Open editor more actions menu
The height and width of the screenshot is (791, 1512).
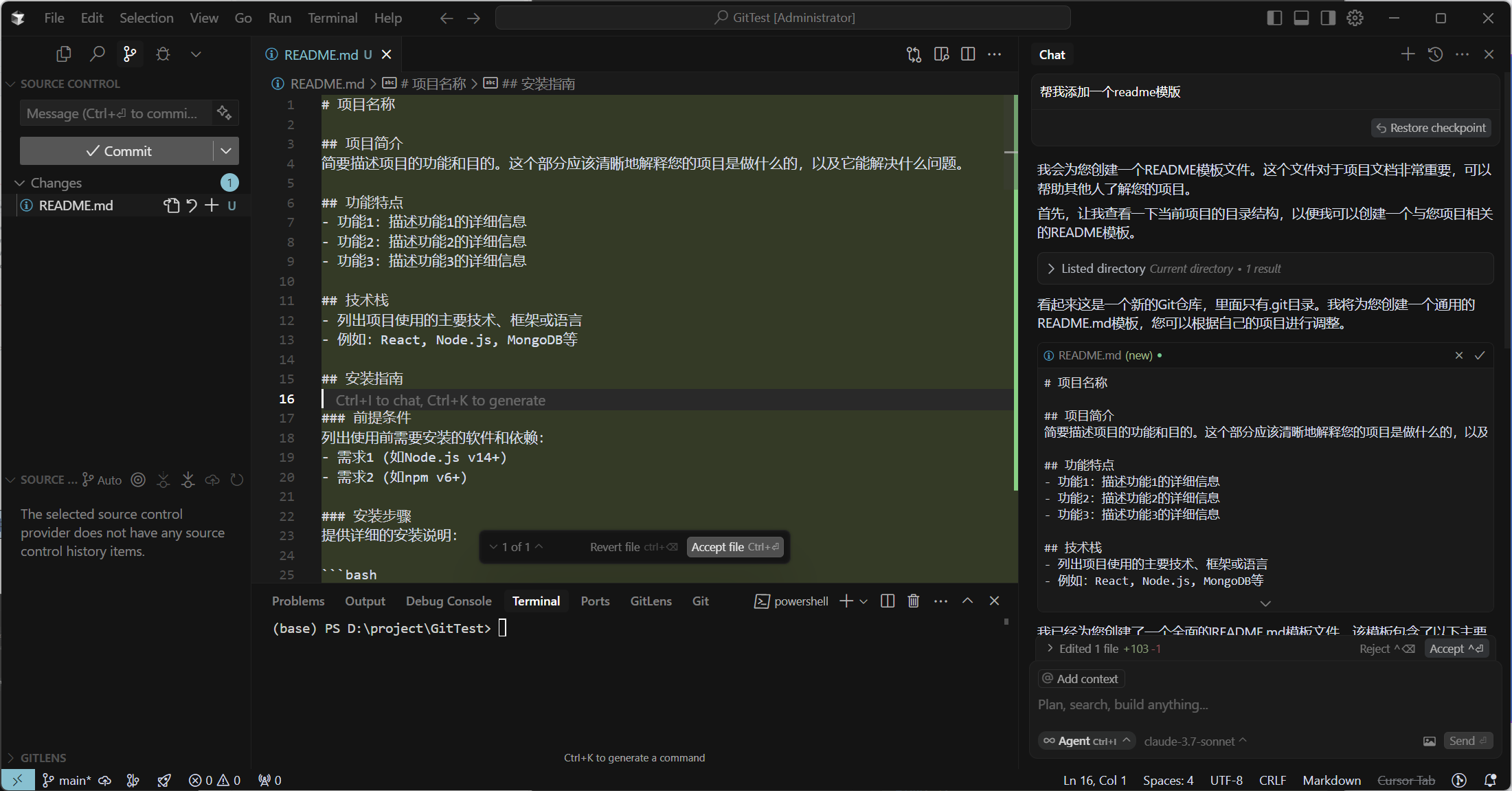click(x=994, y=54)
